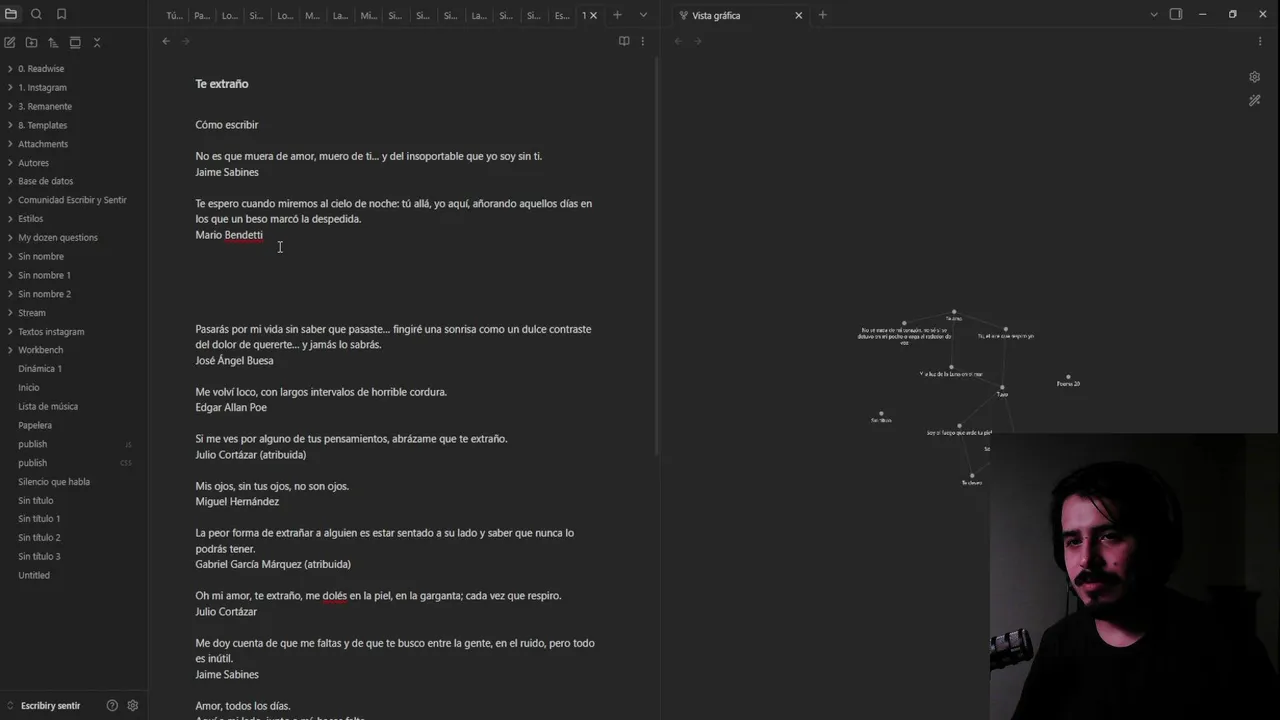Screen dimensions: 1280x720
Task: Open the tab list dropdown of note pane
Action: point(643,15)
